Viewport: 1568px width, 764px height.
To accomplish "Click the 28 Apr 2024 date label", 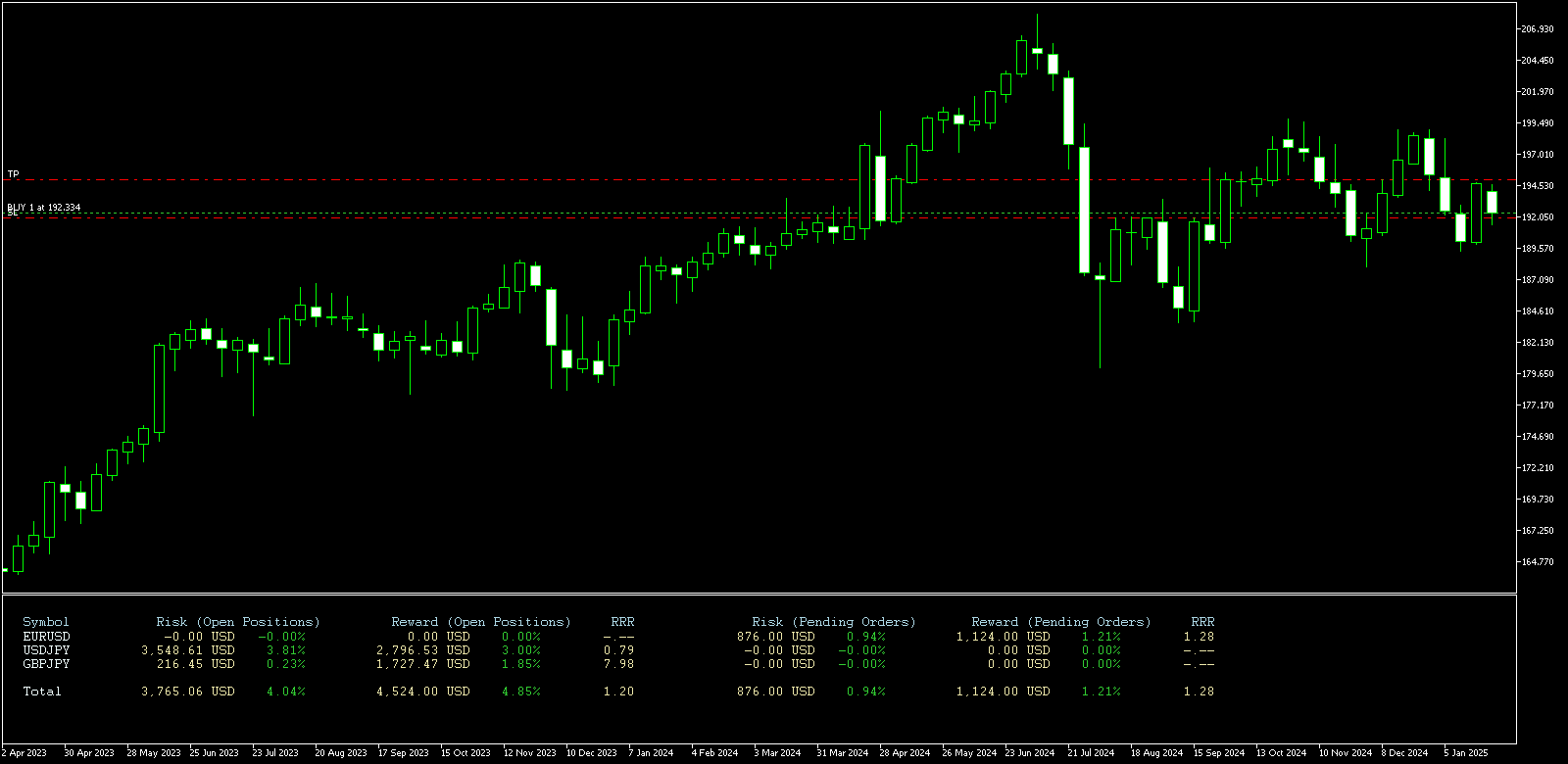I will tap(905, 753).
